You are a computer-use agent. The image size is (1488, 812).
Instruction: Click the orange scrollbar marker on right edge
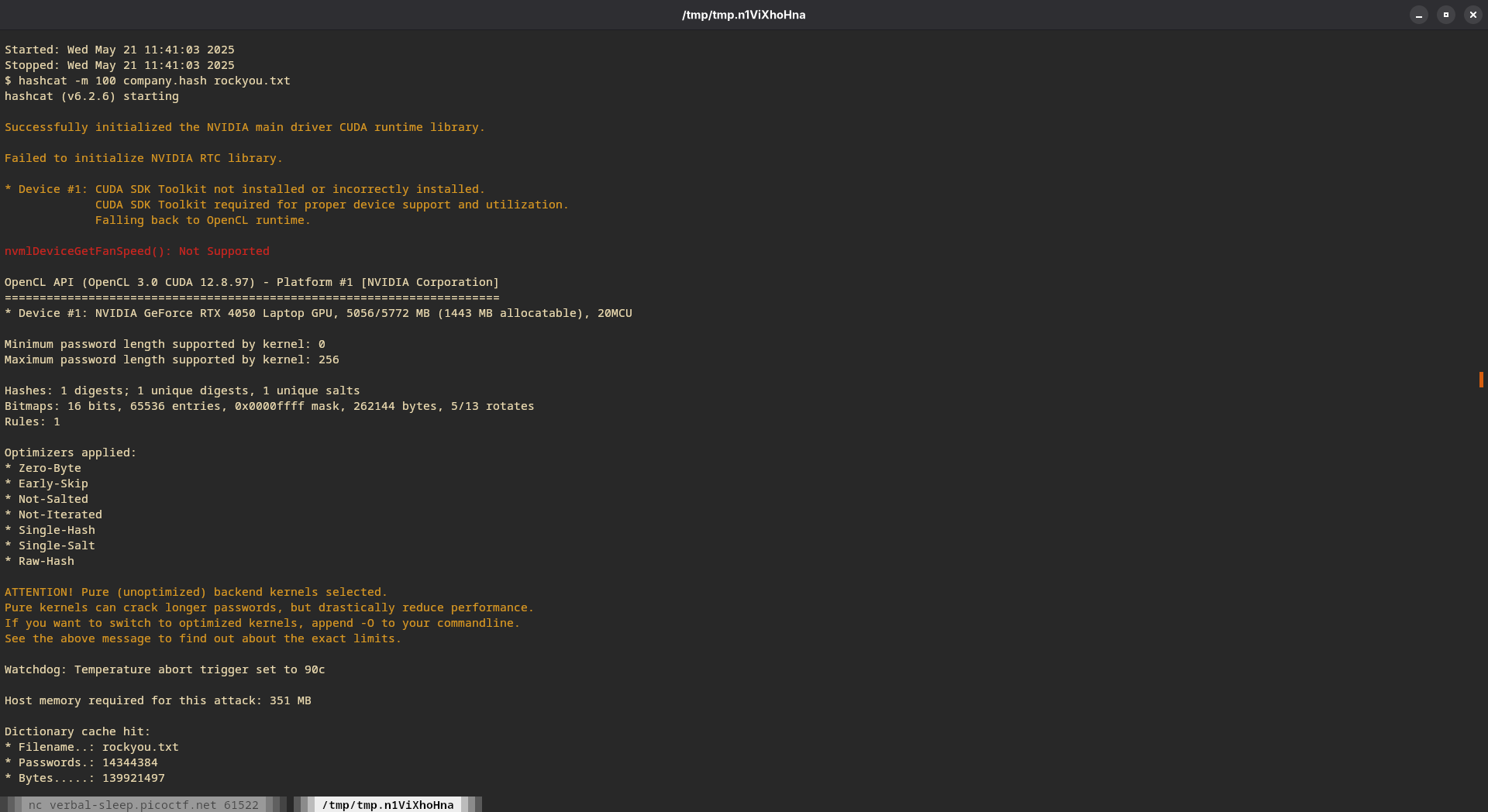(1480, 379)
